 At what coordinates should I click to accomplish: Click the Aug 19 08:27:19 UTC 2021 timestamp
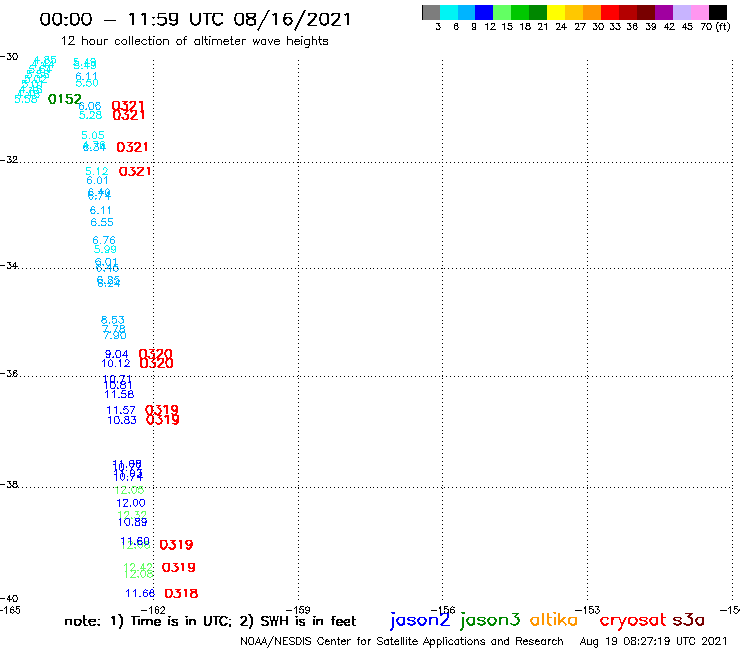[x=653, y=642]
